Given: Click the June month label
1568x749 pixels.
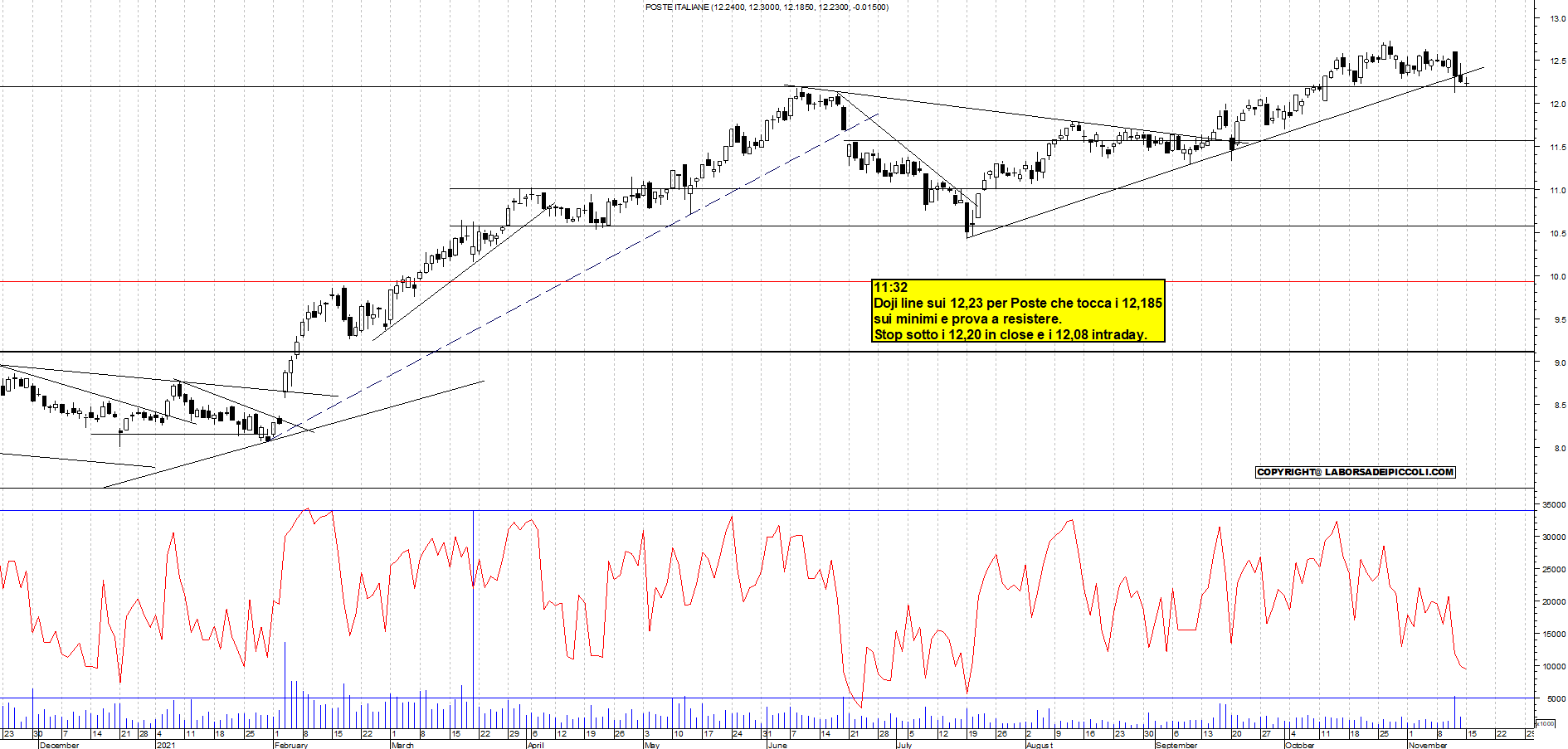Looking at the screenshot, I should pos(777,745).
